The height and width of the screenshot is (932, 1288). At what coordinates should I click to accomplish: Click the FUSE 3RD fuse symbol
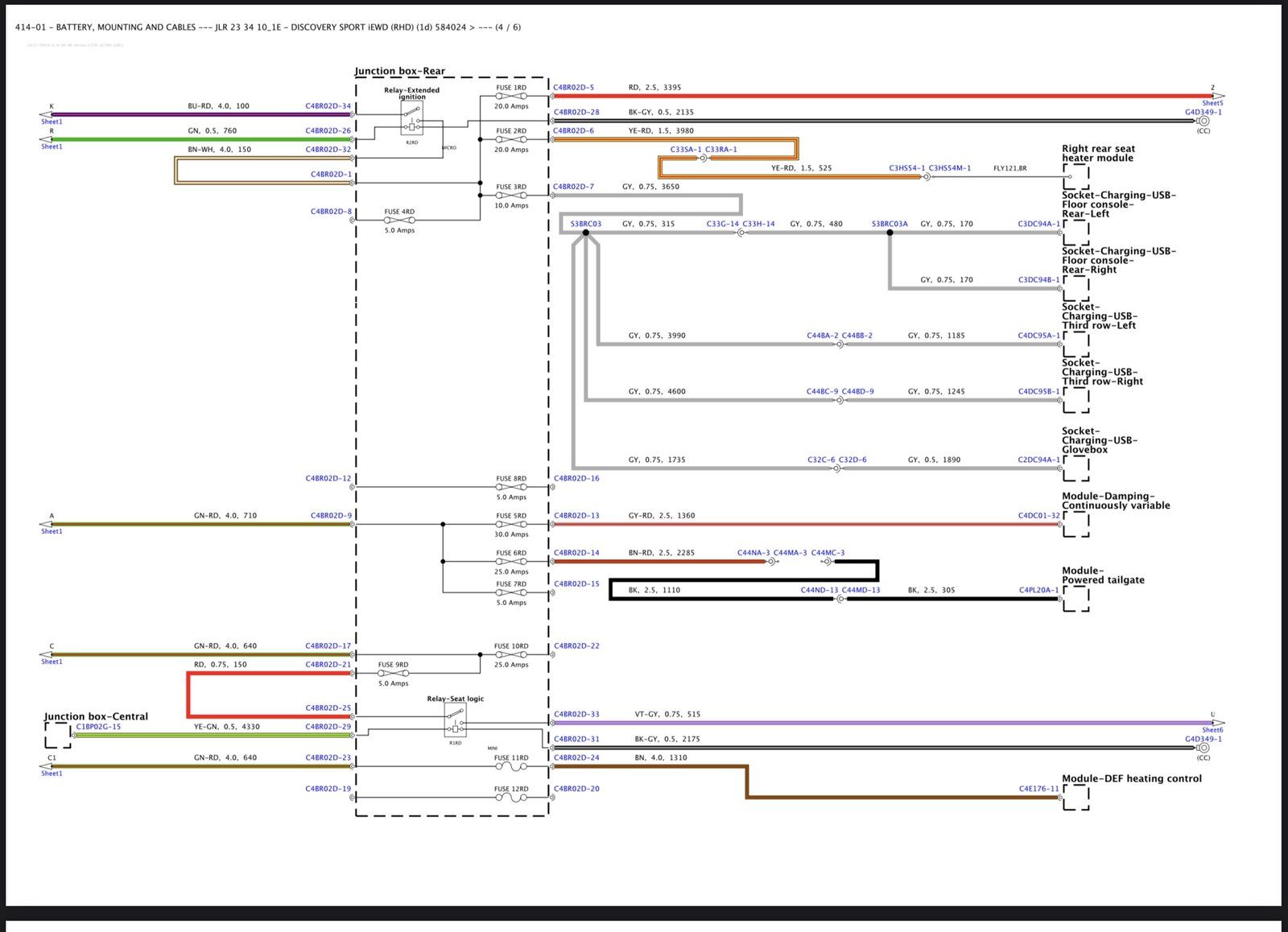(511, 196)
